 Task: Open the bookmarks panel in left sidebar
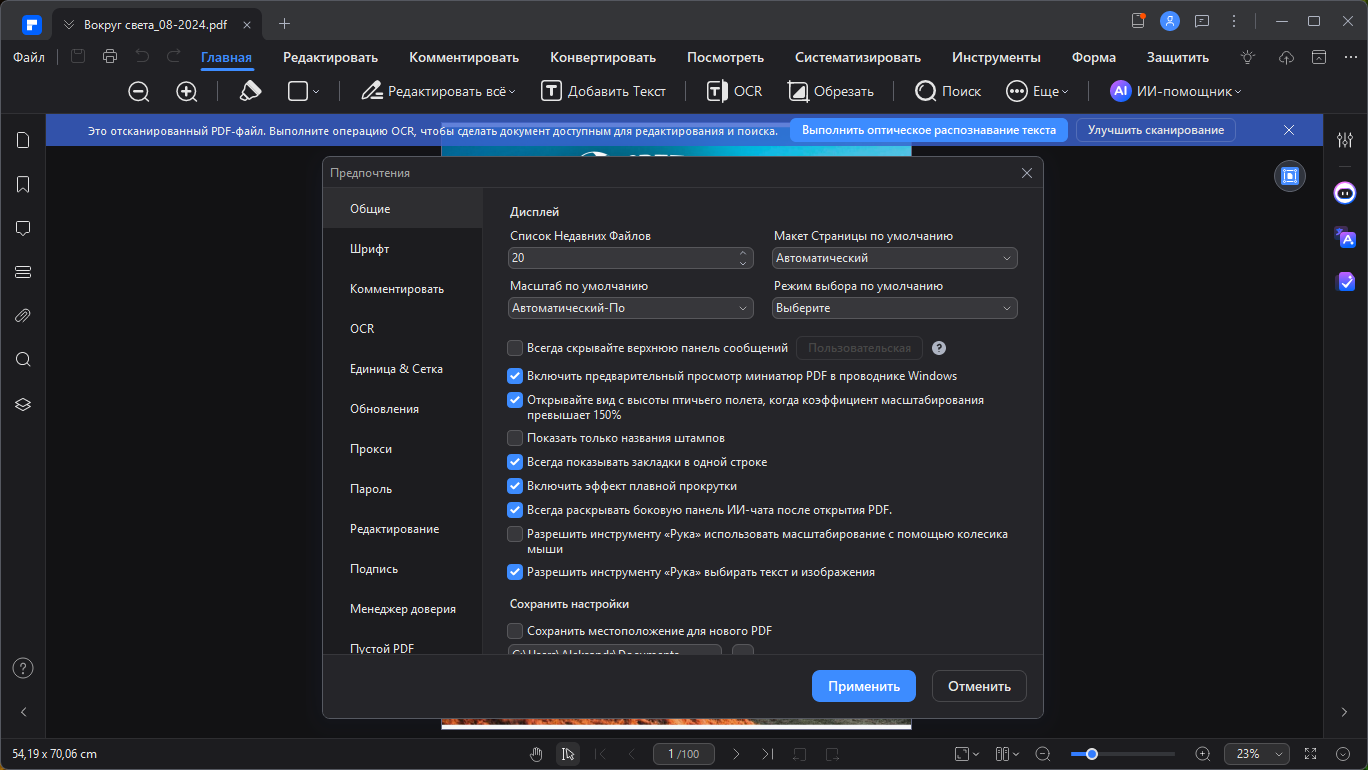coord(23,184)
